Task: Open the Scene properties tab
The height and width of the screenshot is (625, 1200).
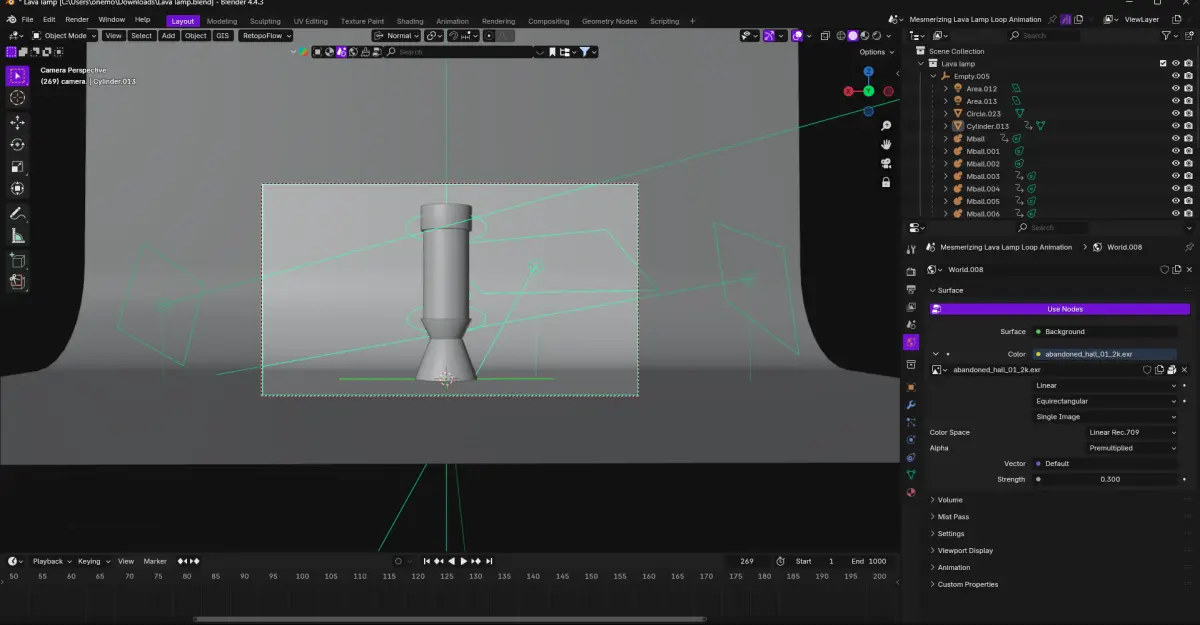Action: pos(910,325)
